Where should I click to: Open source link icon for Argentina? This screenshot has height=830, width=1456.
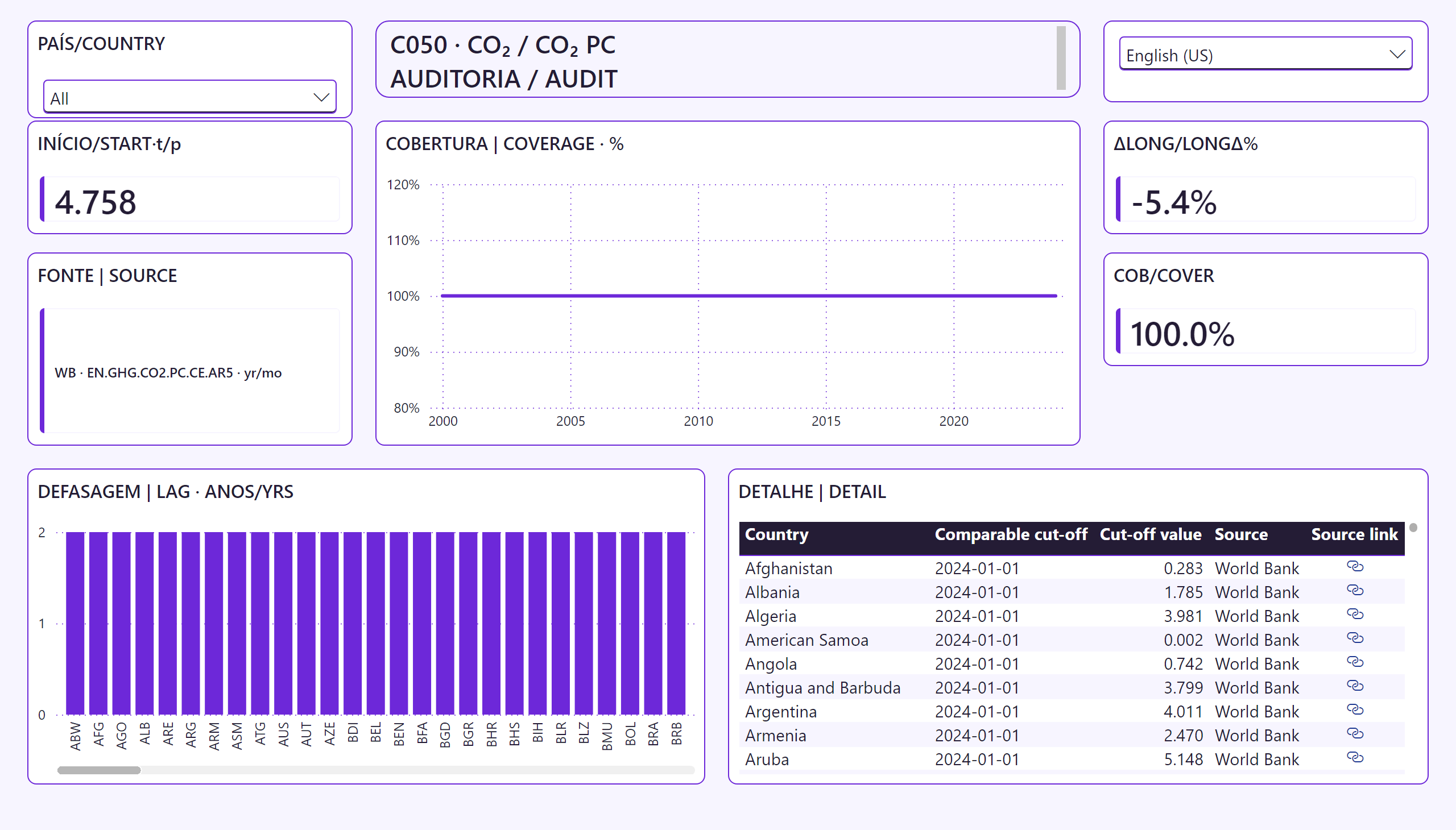click(1355, 710)
